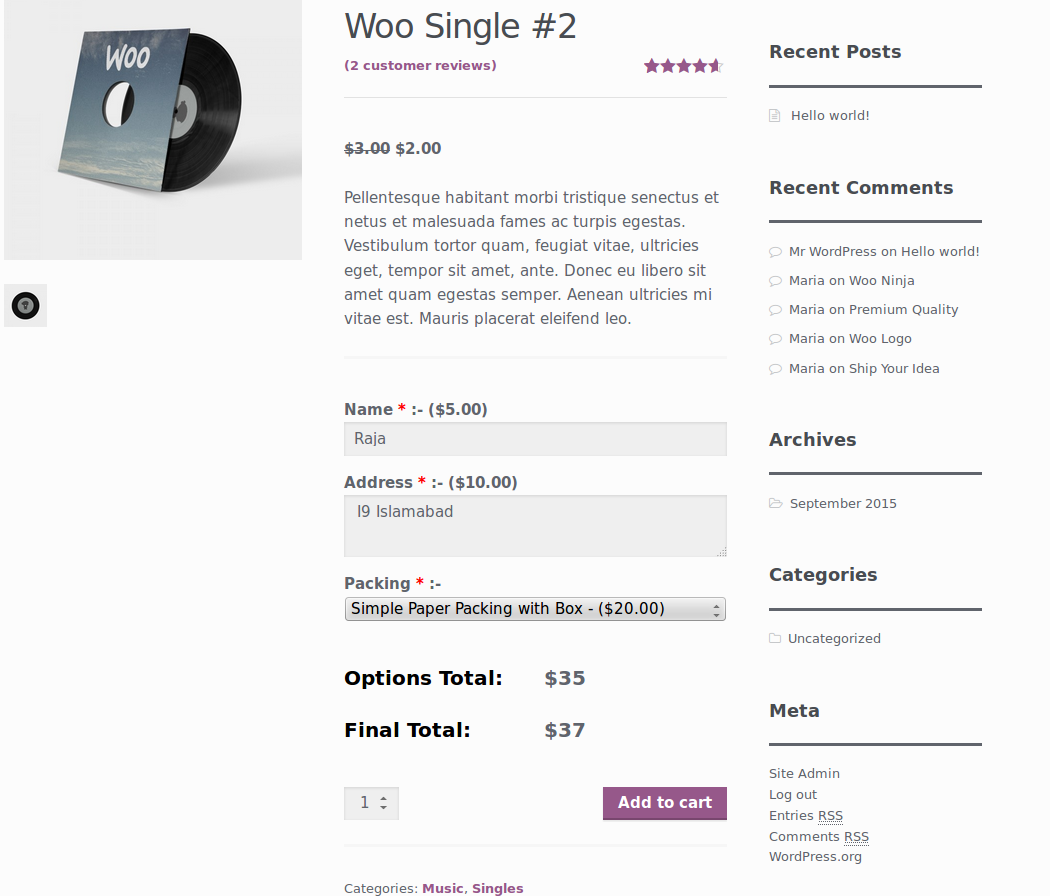This screenshot has width=1050, height=896.
Task: Click the Add to cart button
Action: (x=664, y=803)
